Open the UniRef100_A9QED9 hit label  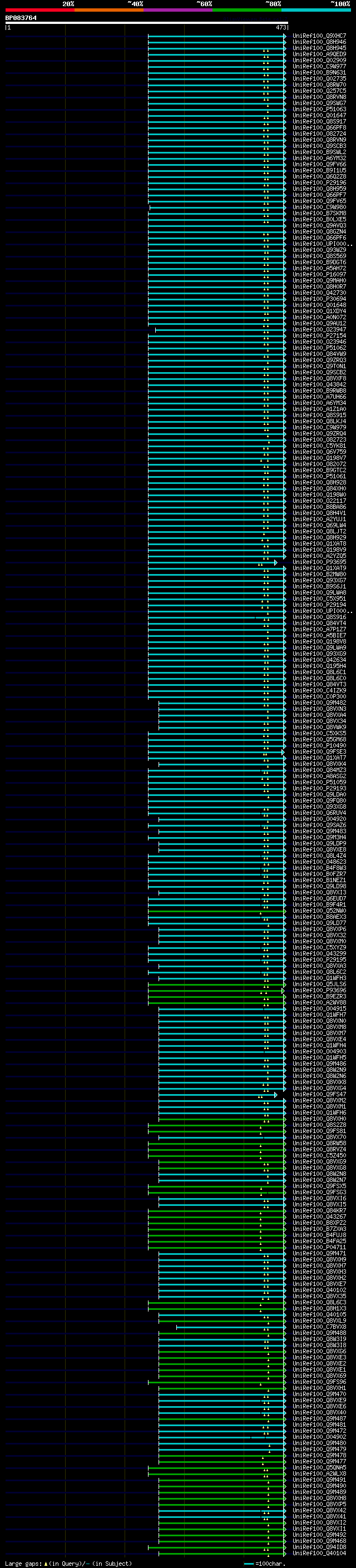coord(319,54)
